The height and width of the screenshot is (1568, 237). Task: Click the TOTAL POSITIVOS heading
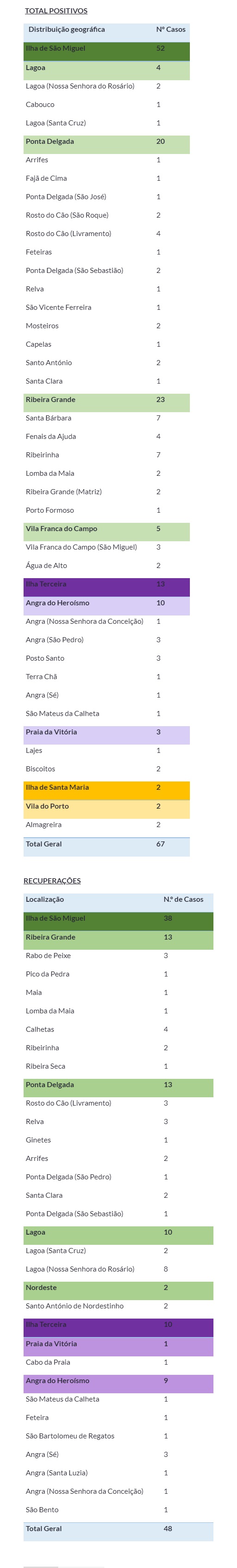56,11
